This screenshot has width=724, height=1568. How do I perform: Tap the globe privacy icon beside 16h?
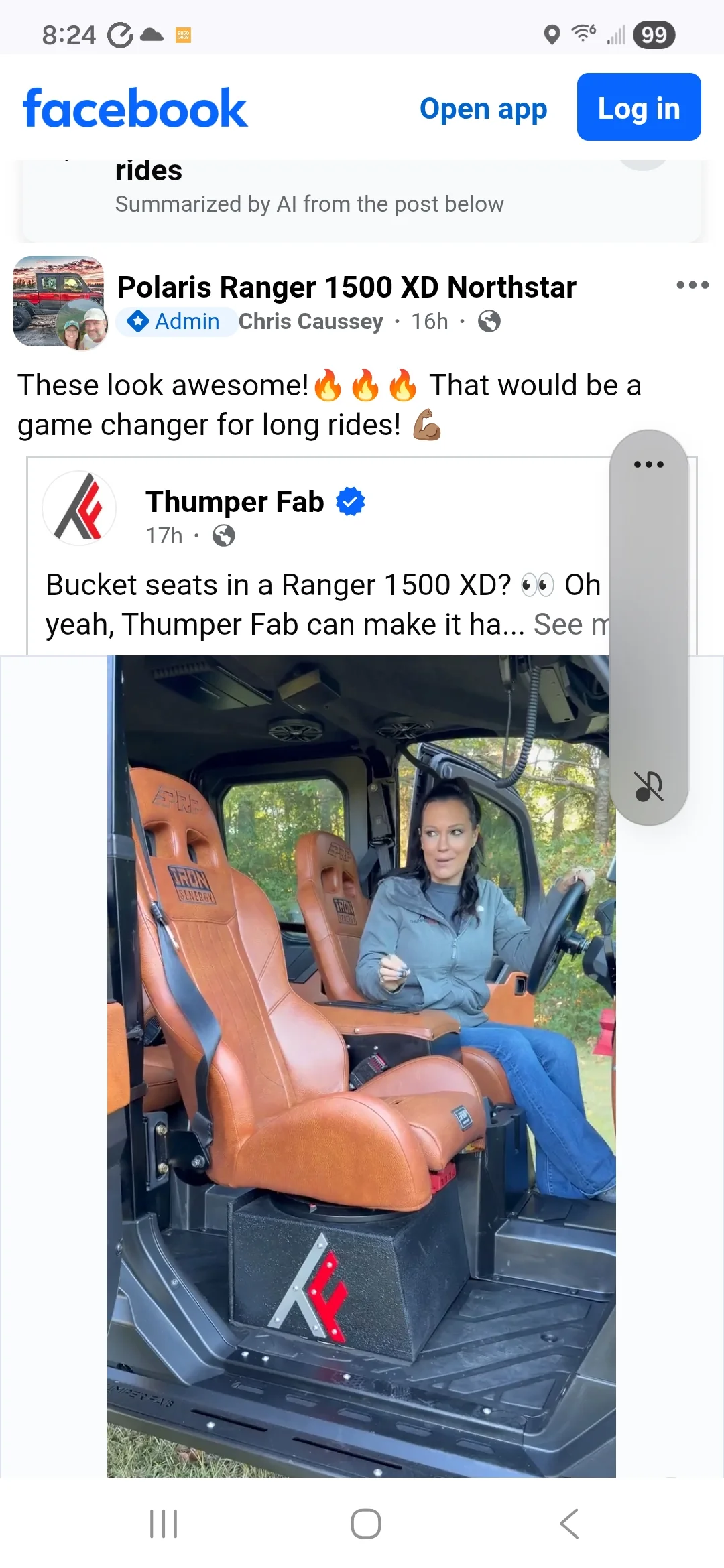click(489, 322)
